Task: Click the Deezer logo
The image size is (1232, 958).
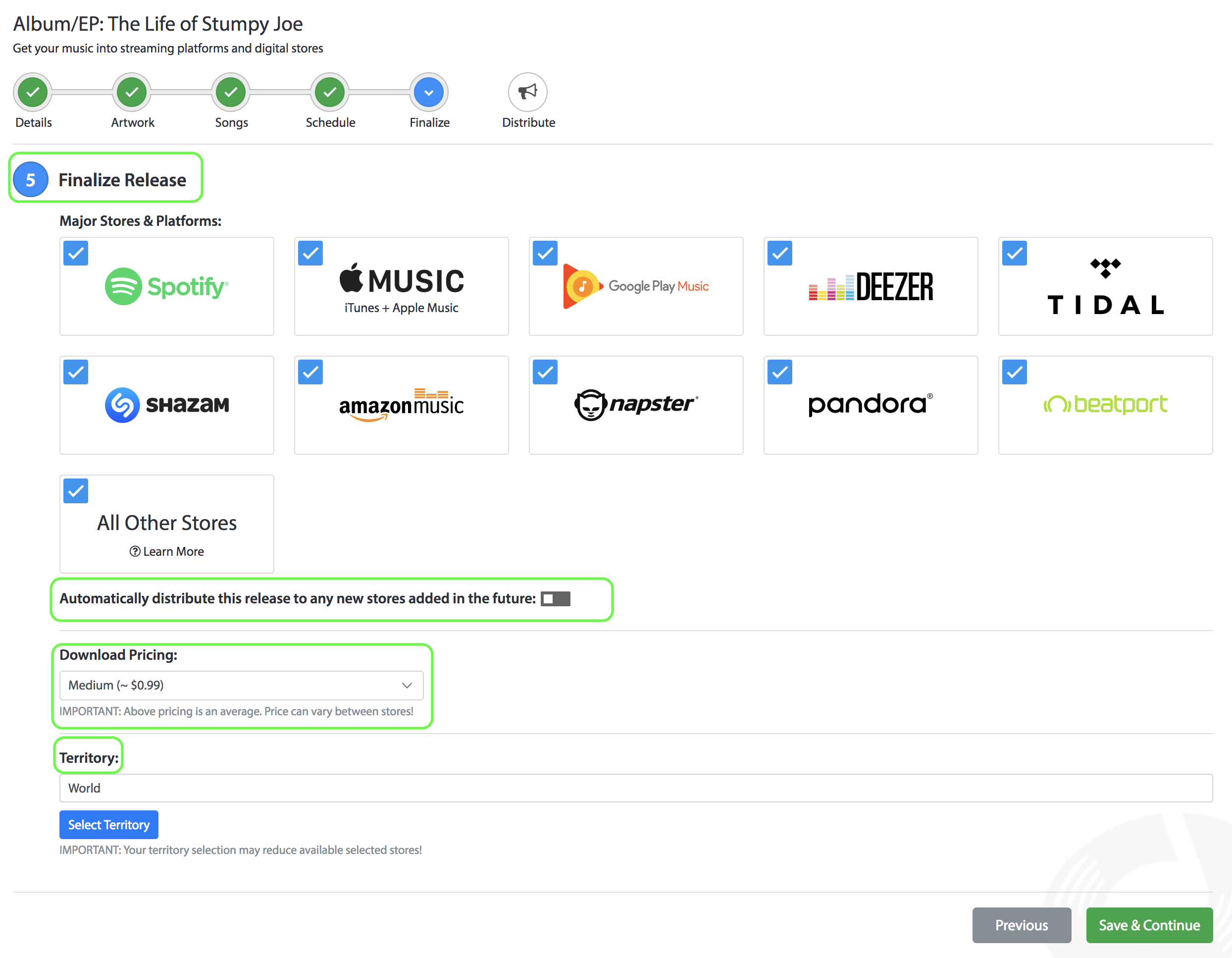Action: (871, 286)
